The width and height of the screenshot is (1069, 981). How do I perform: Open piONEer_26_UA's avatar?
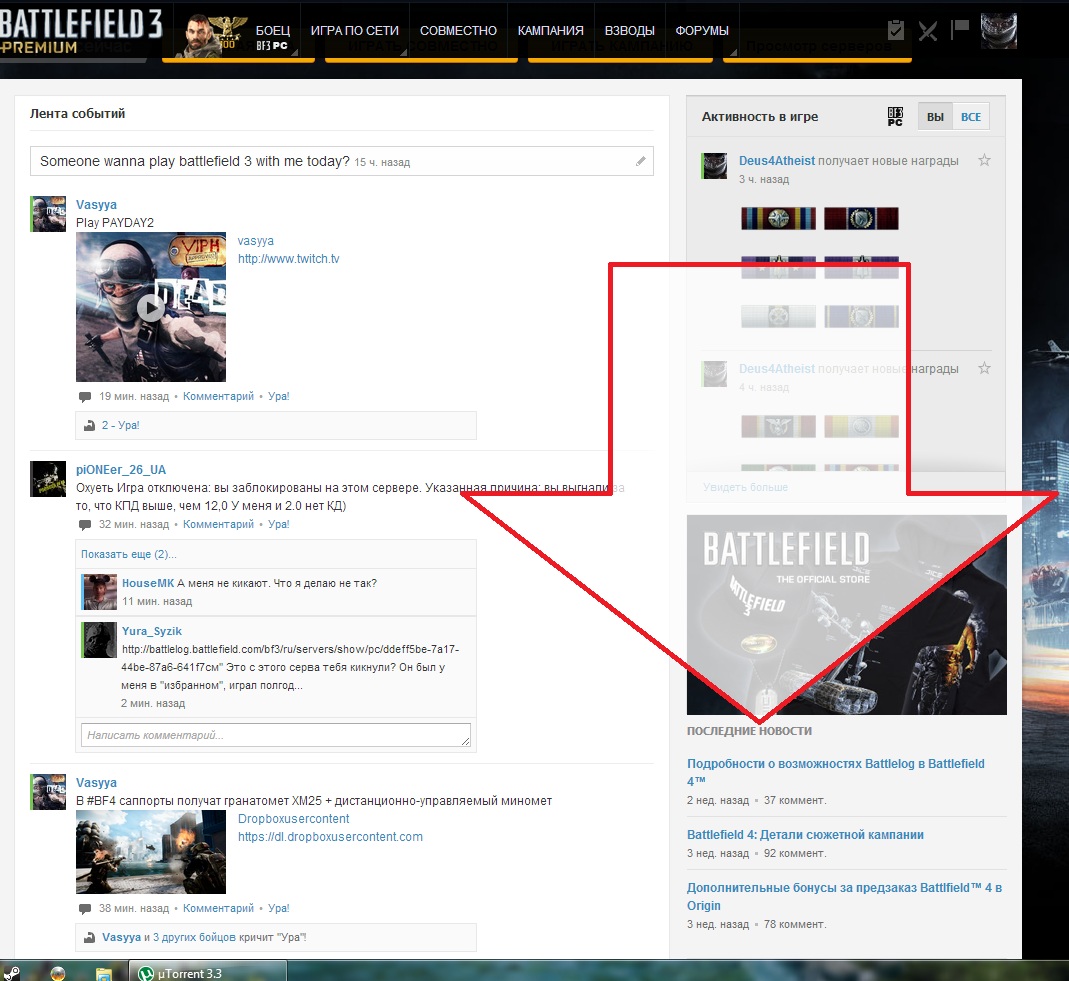pyautogui.click(x=48, y=479)
